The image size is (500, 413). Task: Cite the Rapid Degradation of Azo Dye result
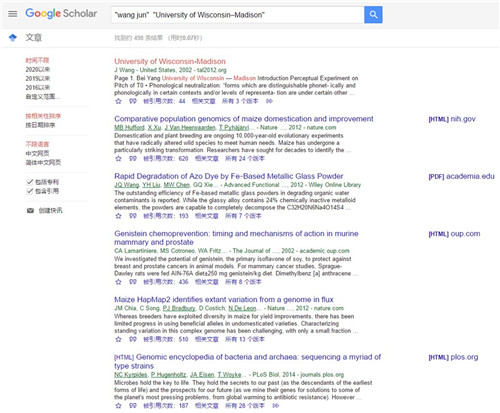pos(133,216)
